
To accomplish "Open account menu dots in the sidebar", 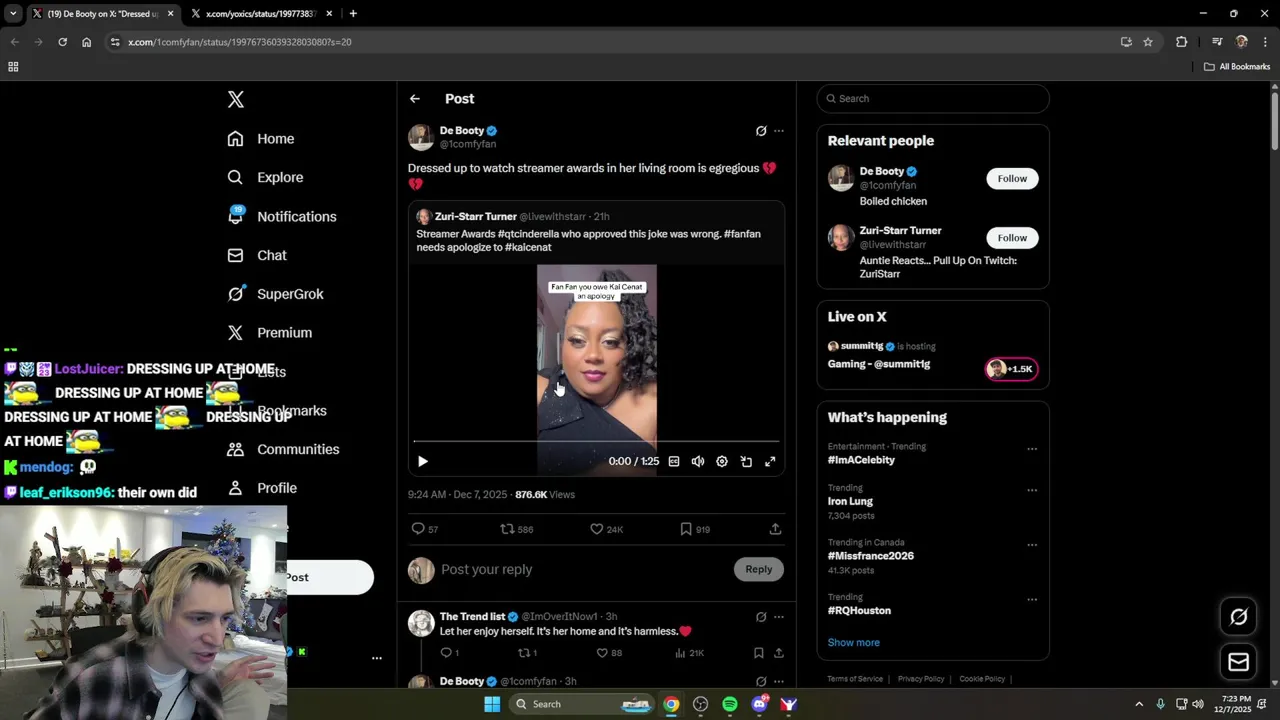I will click(377, 658).
